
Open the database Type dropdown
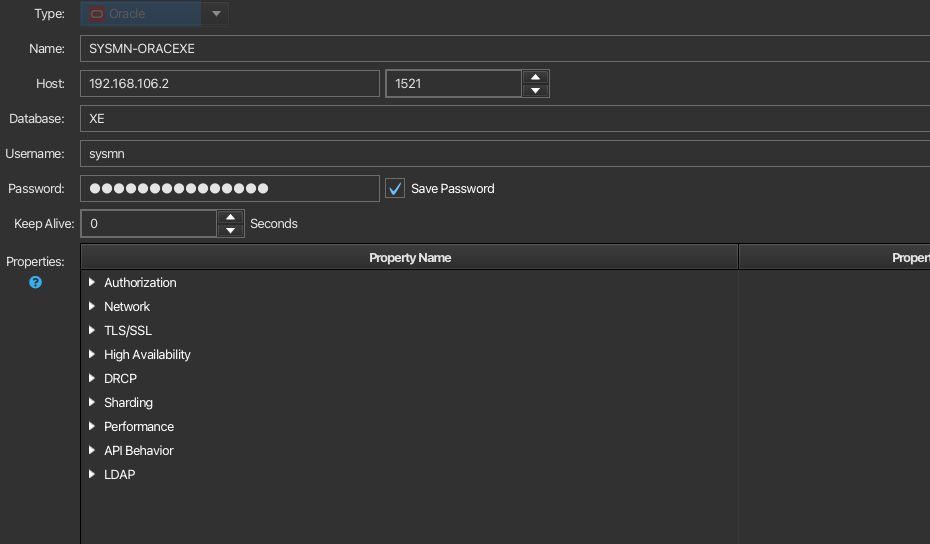pos(216,14)
